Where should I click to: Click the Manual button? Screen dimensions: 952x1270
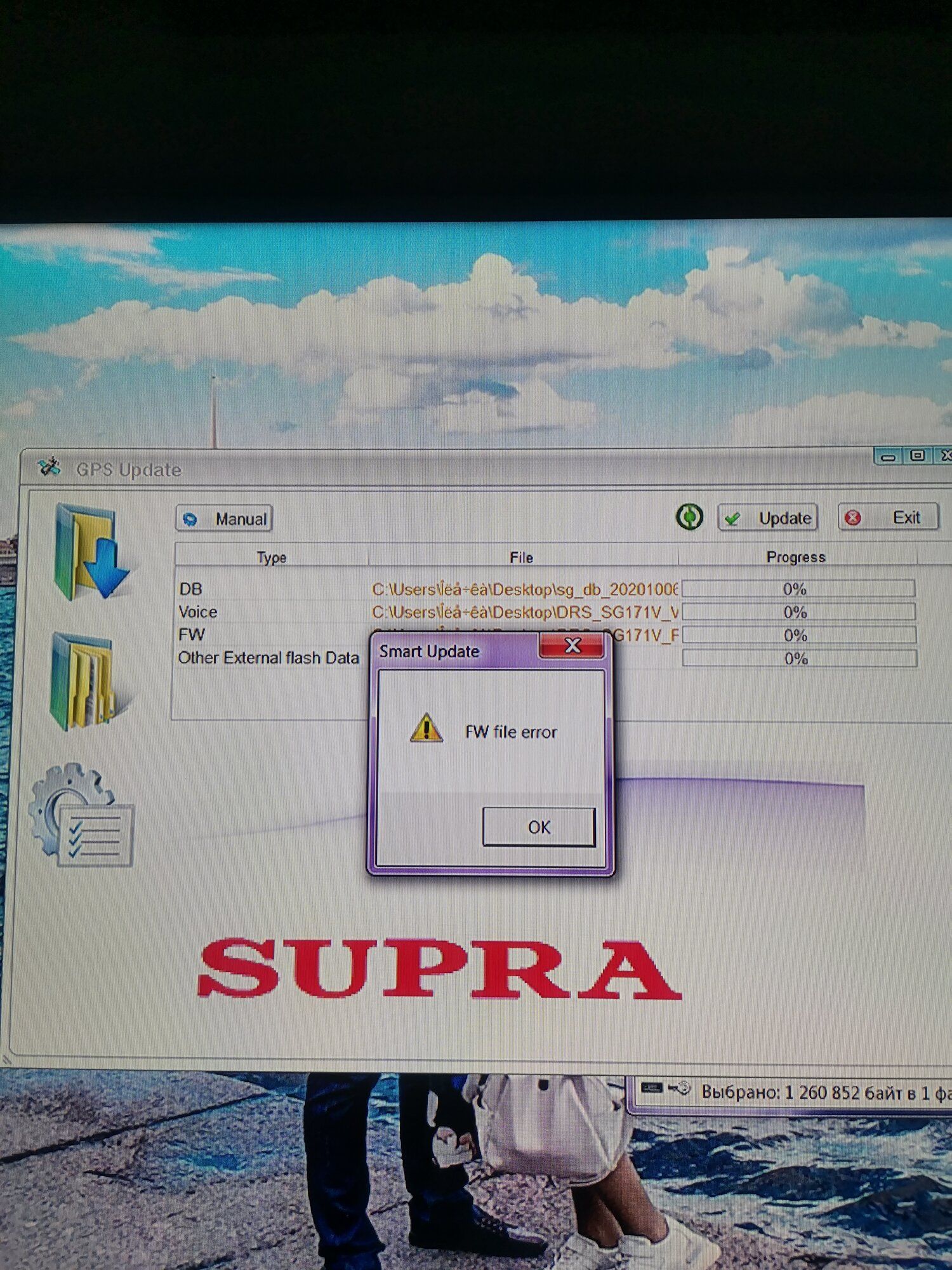click(x=224, y=519)
